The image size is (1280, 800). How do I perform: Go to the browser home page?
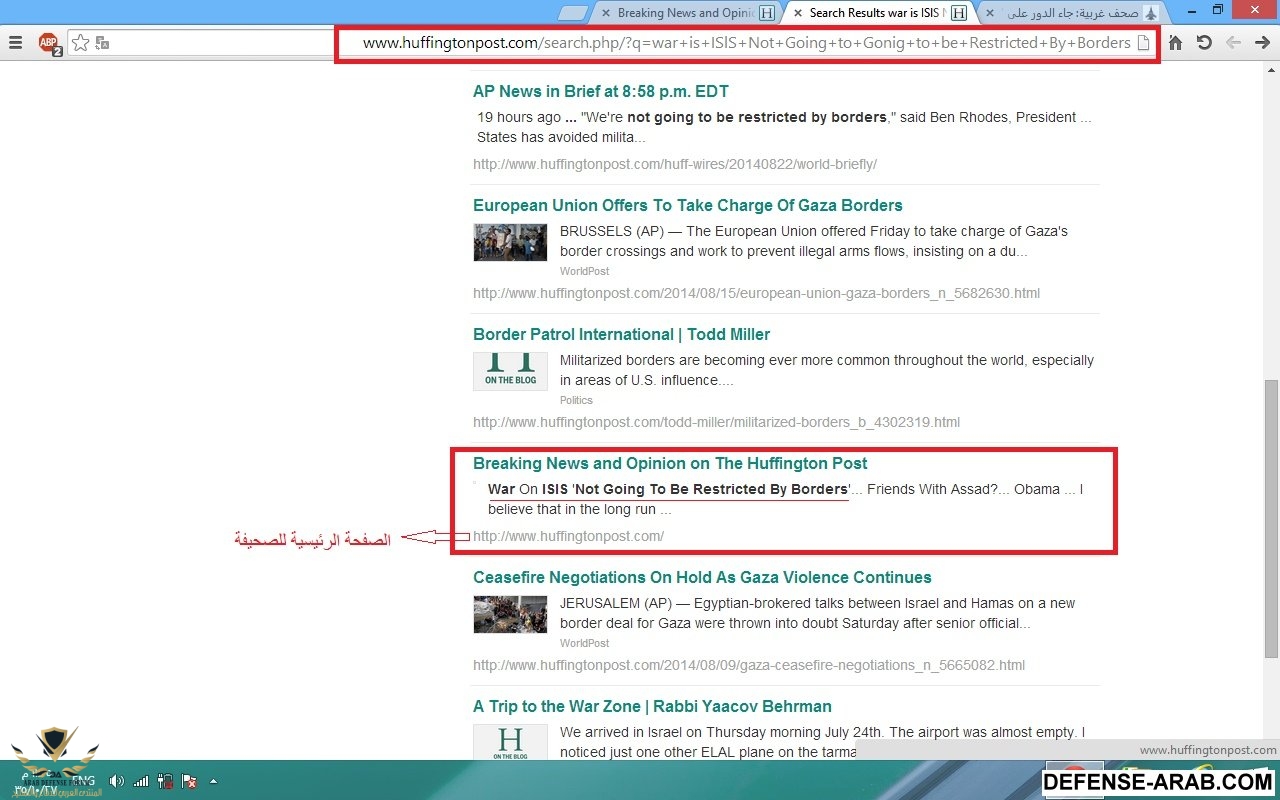1176,43
